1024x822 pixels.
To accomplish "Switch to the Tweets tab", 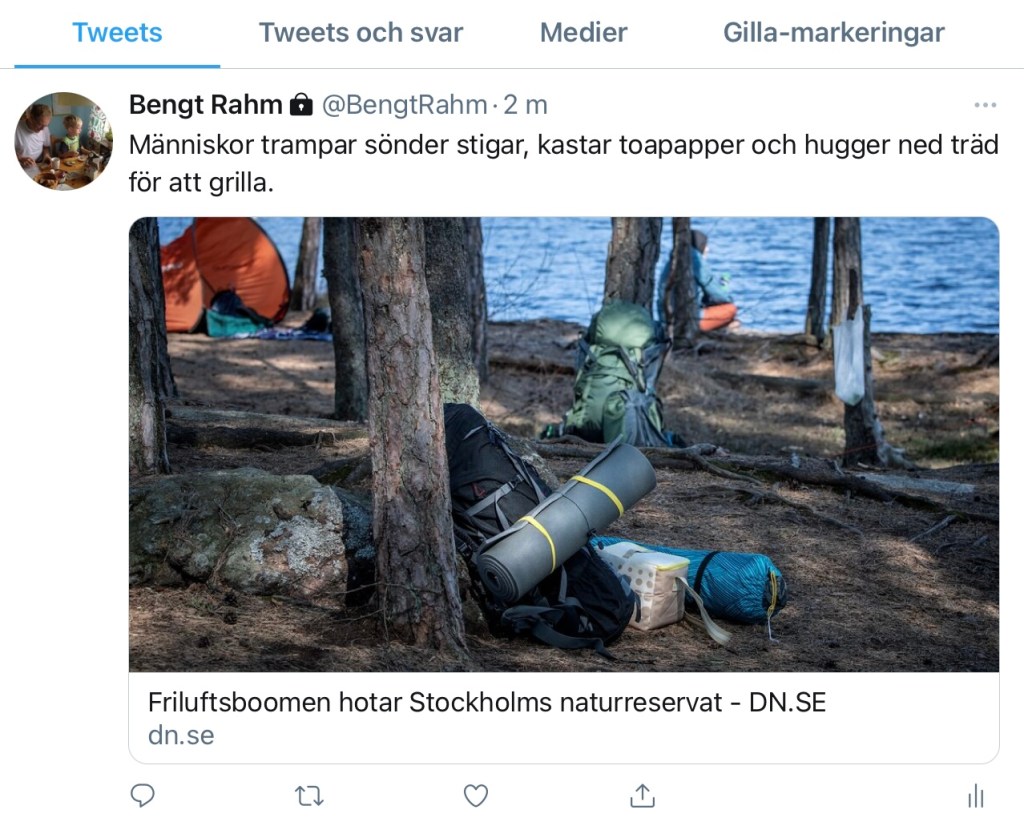I will pyautogui.click(x=117, y=33).
